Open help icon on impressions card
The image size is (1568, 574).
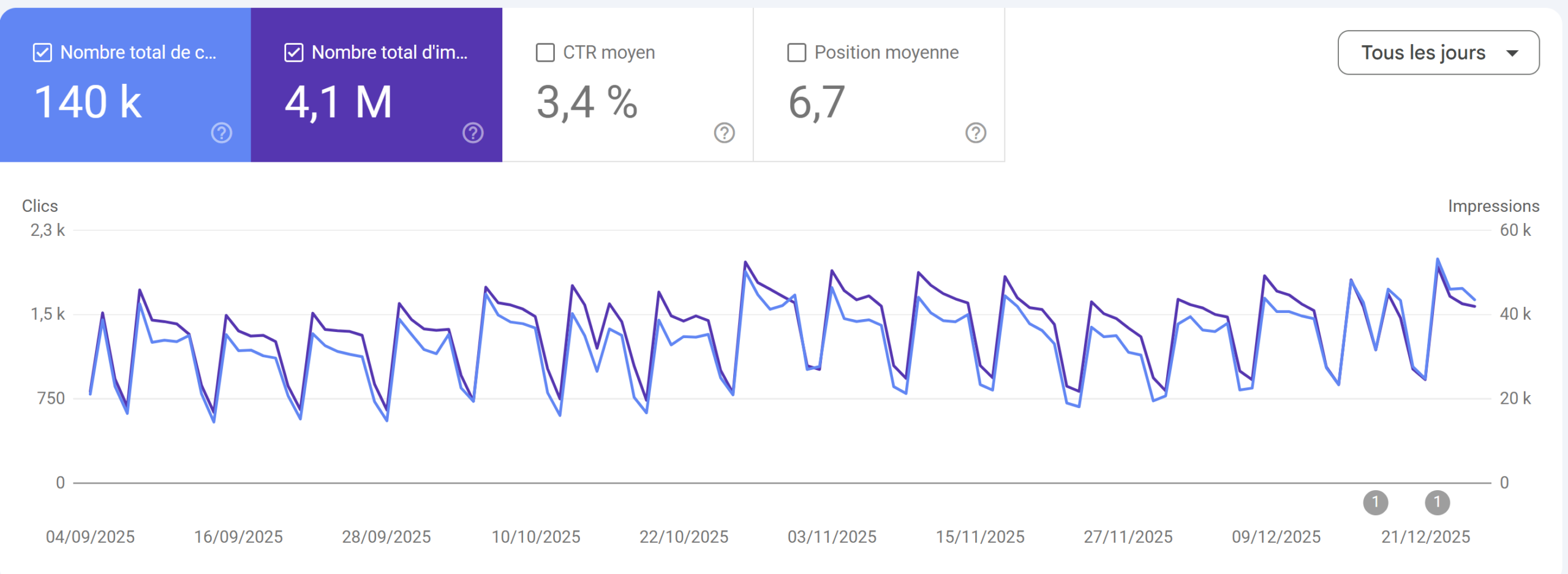(x=473, y=132)
